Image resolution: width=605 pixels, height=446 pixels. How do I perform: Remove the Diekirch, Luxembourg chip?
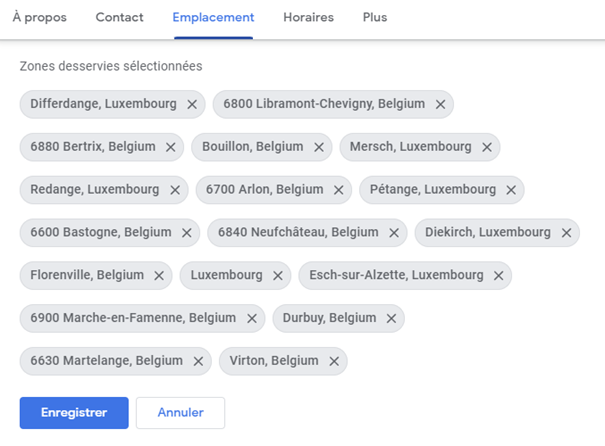click(x=566, y=233)
